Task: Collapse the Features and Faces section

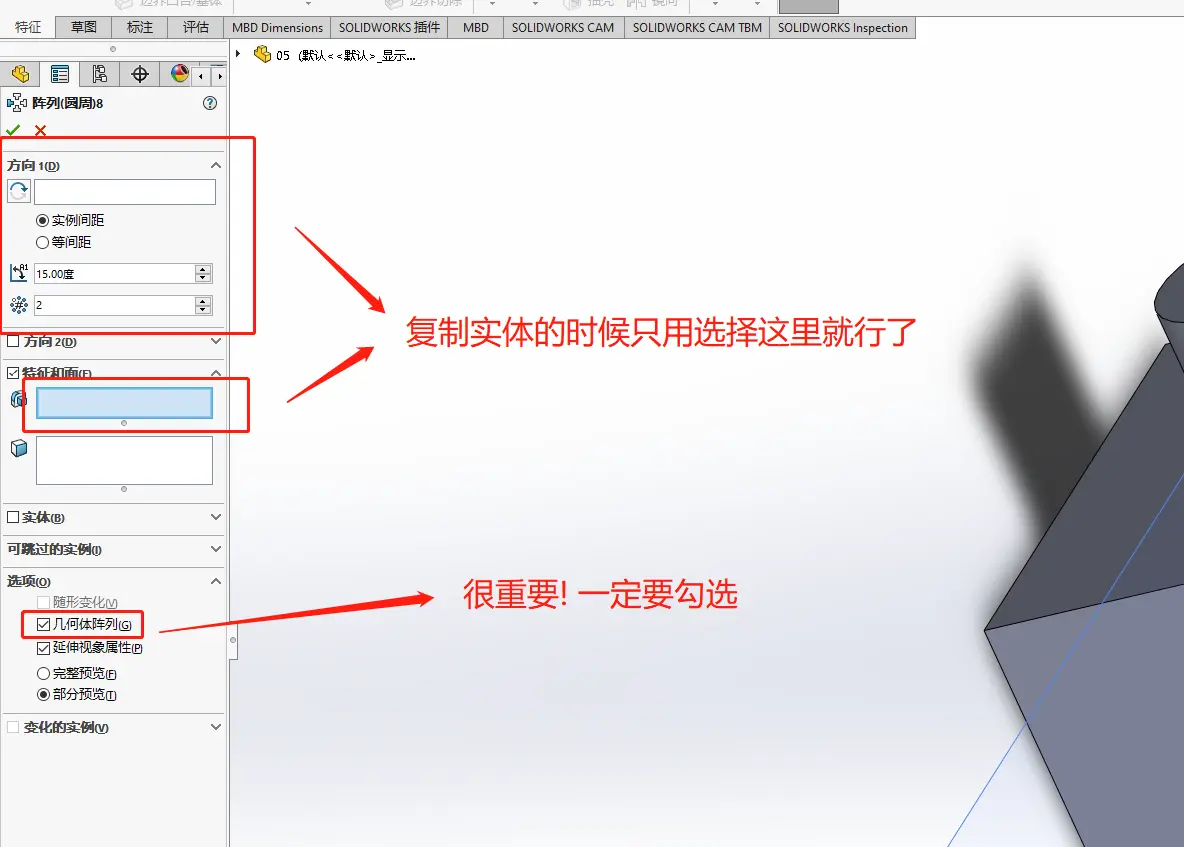Action: pyautogui.click(x=216, y=373)
